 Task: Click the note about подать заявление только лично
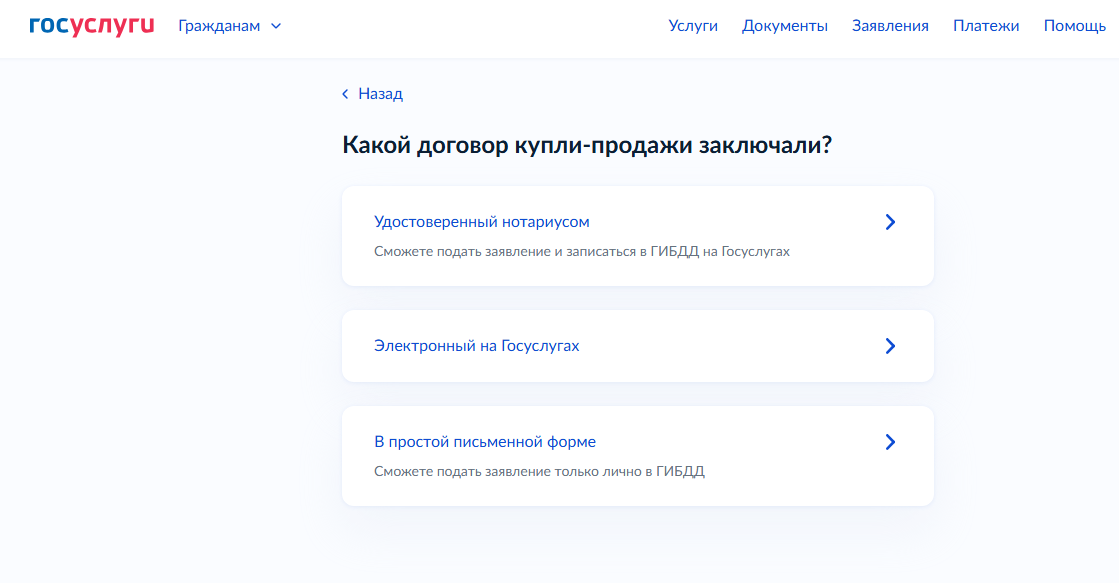[x=539, y=471]
